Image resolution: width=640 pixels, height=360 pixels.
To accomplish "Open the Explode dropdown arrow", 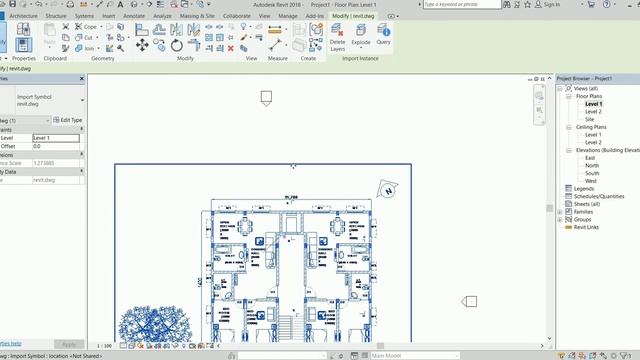I will [x=361, y=48].
